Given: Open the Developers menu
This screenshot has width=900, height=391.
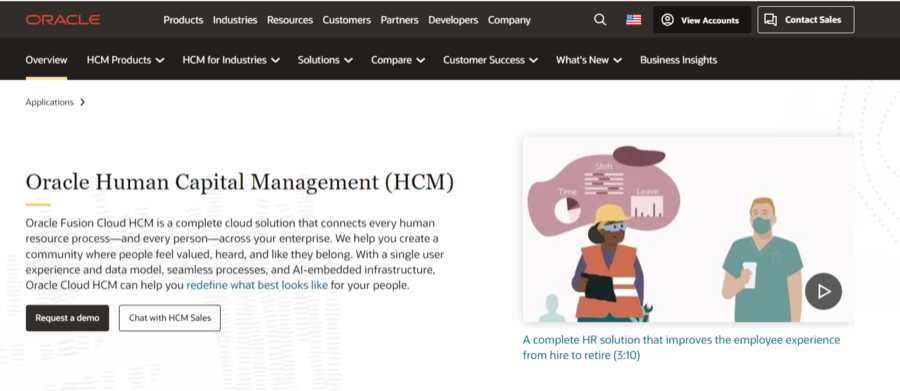Looking at the screenshot, I should coord(453,20).
